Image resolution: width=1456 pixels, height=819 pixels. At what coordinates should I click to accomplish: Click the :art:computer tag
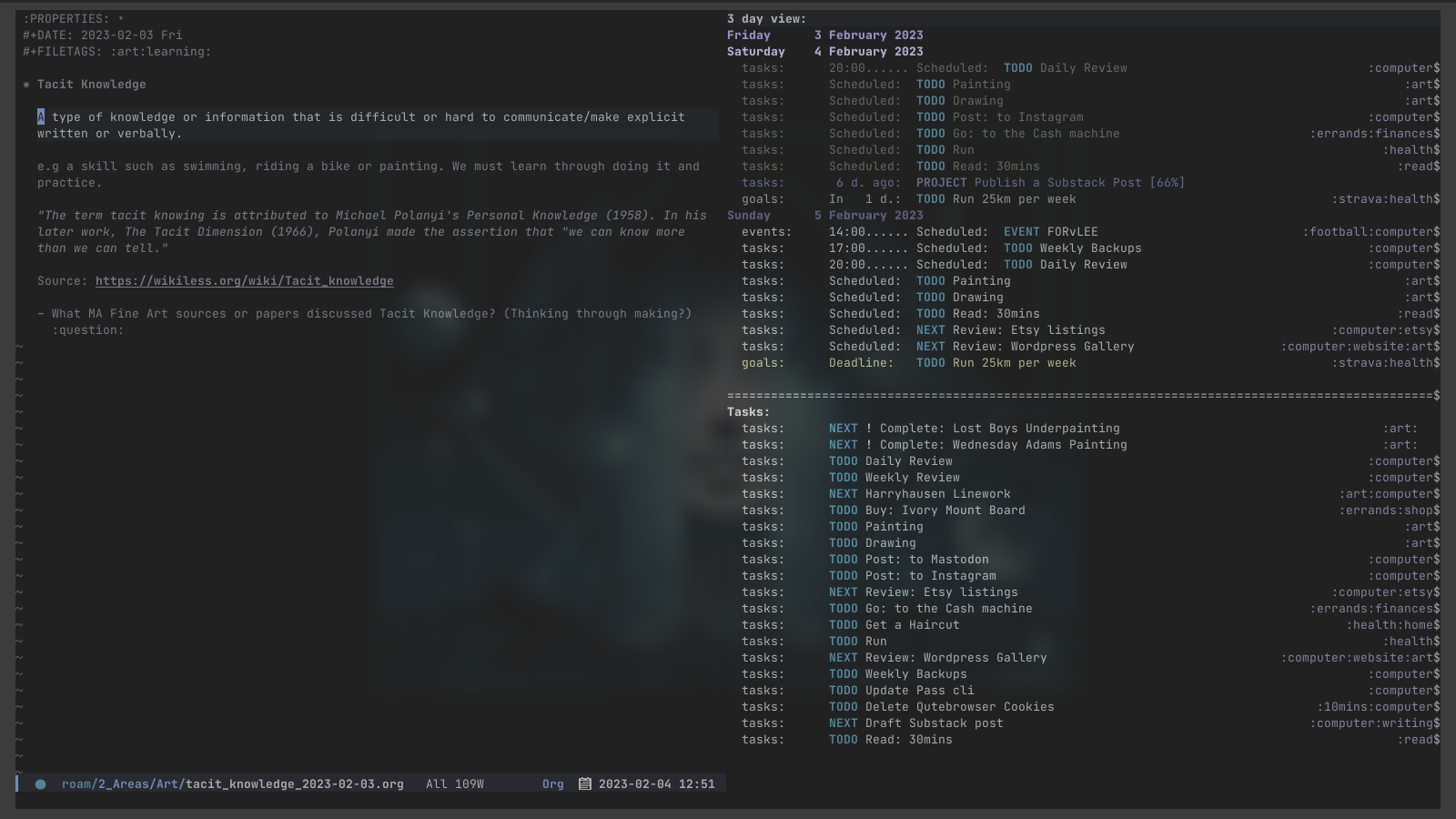click(x=1386, y=494)
